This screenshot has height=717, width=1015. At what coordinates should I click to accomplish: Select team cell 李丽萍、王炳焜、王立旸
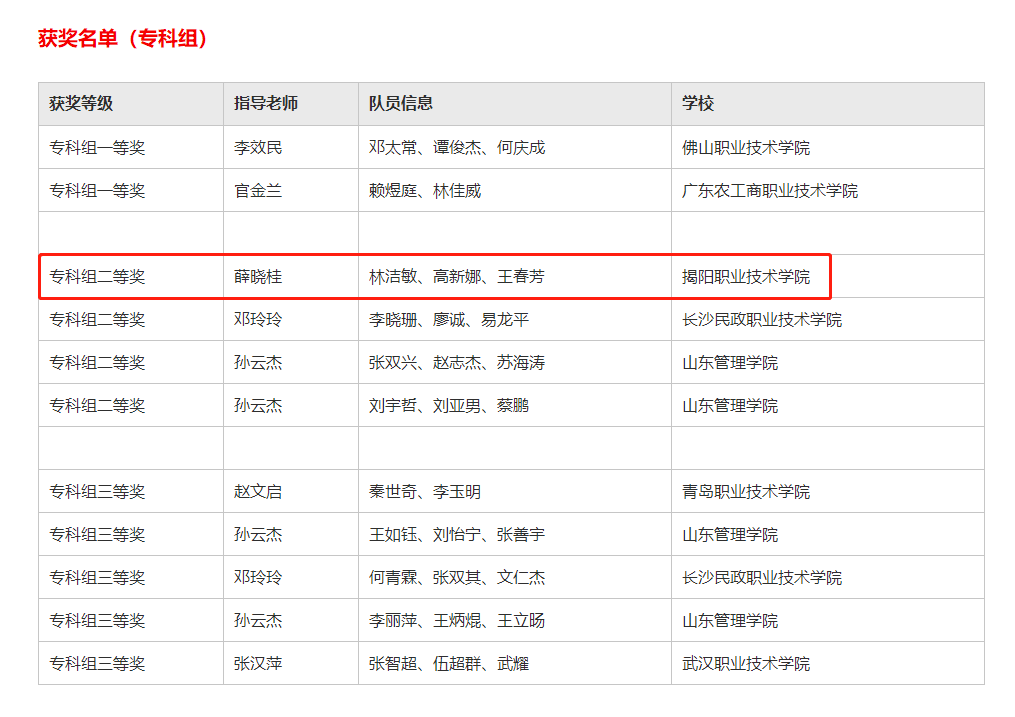(457, 621)
